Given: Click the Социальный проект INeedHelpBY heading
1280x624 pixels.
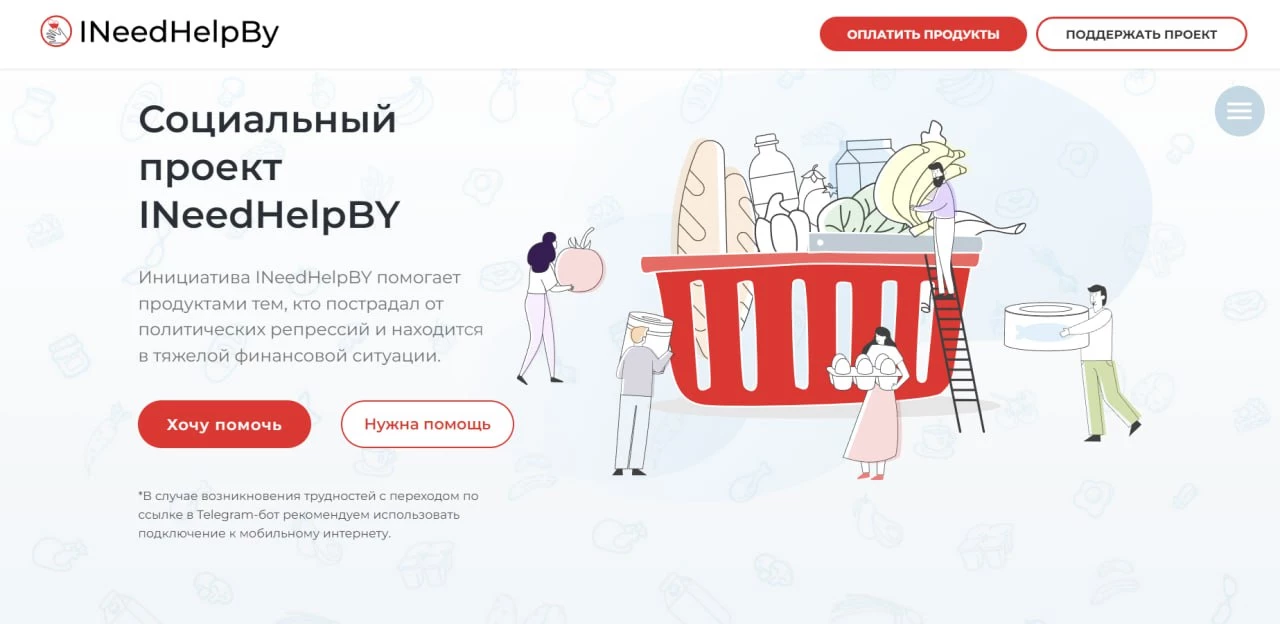Looking at the screenshot, I should (x=269, y=167).
